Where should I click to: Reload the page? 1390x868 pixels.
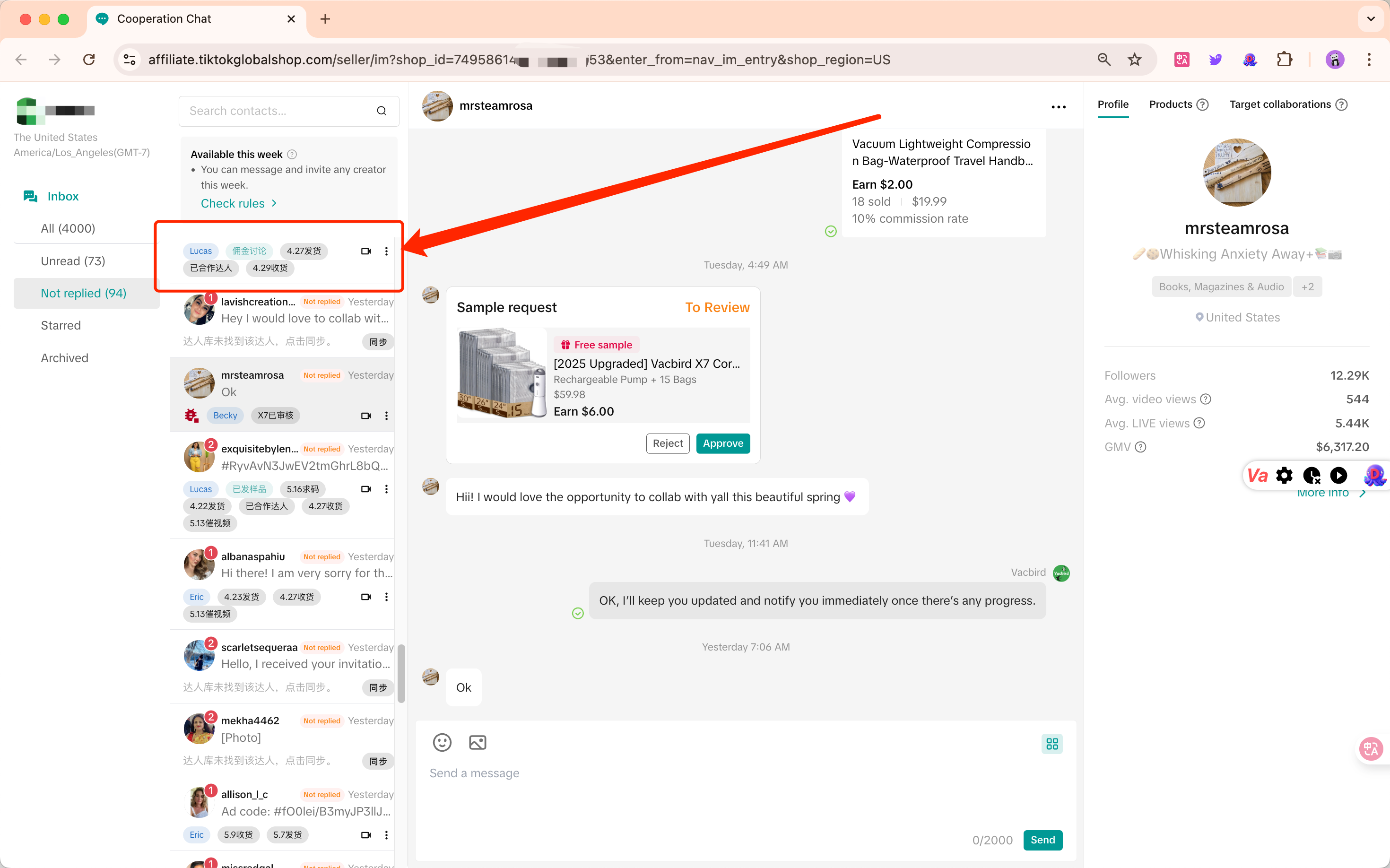coord(89,60)
